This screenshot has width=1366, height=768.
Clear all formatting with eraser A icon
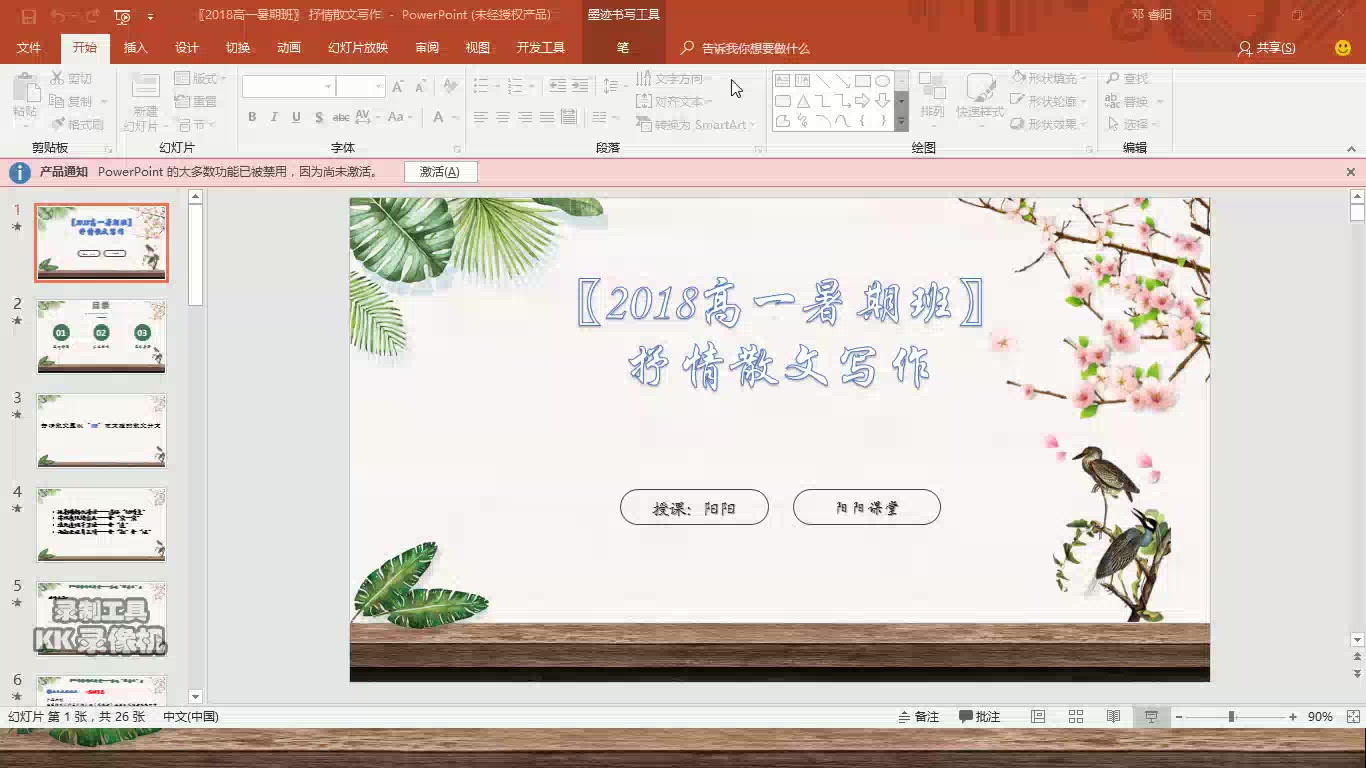[450, 87]
